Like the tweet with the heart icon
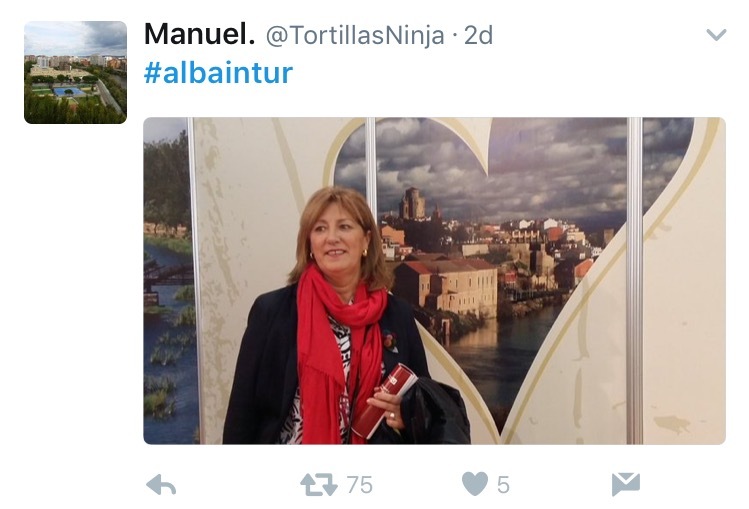The width and height of the screenshot is (749, 509). pos(475,484)
